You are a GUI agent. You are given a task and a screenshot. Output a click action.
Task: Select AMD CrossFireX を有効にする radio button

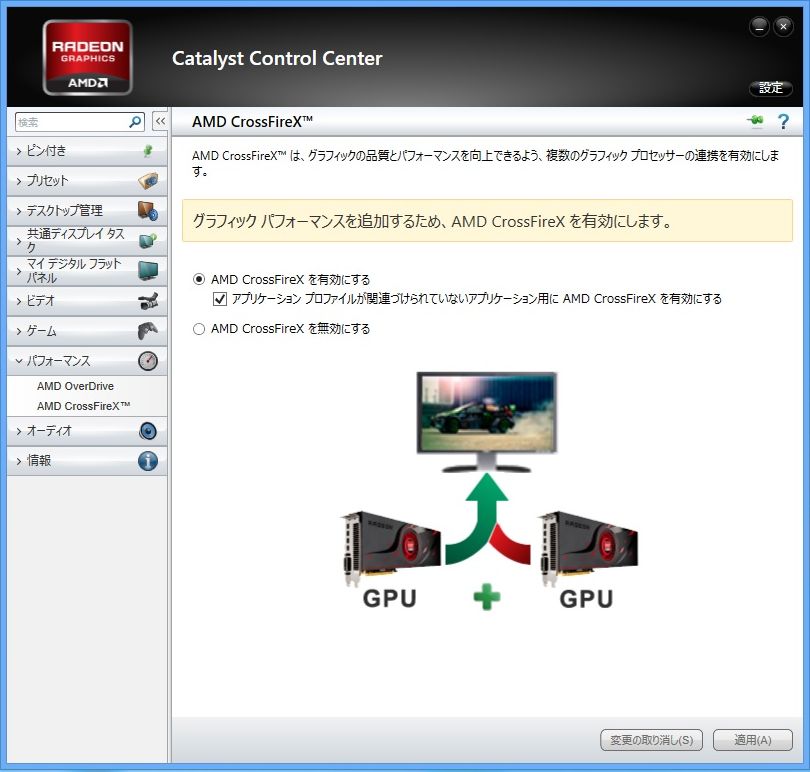tap(199, 280)
